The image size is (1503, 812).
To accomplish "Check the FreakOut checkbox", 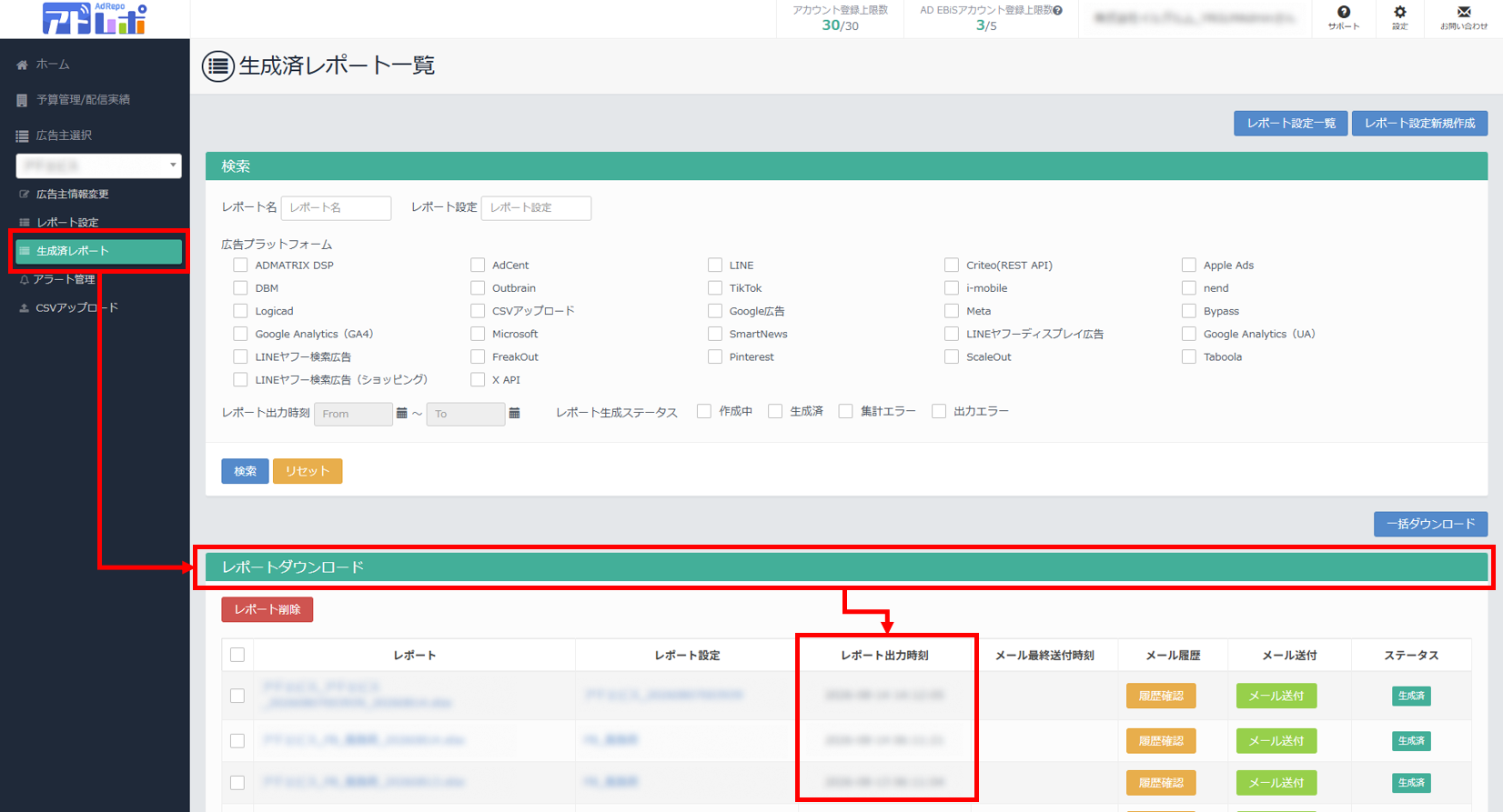I will pos(478,357).
